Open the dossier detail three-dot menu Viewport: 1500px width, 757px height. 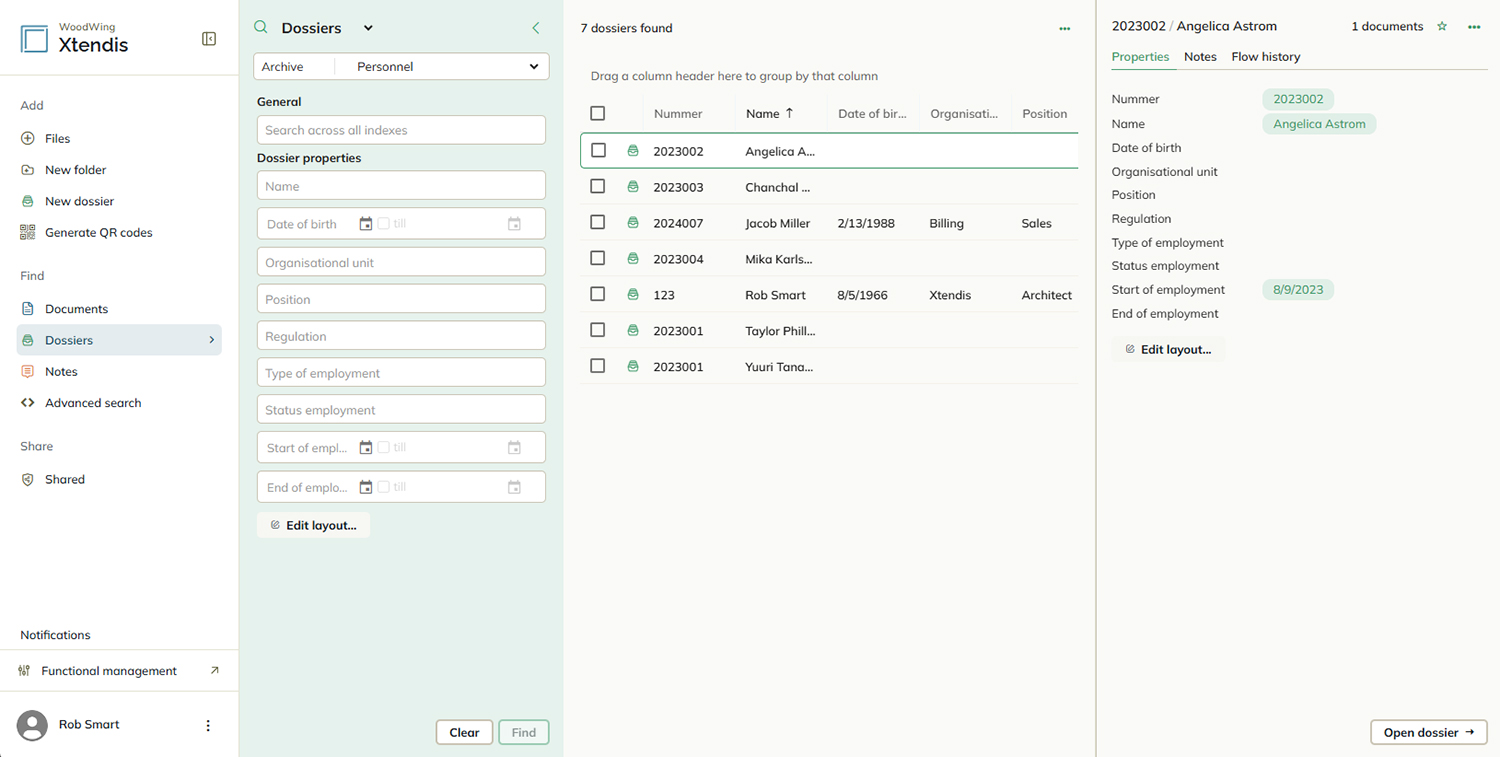(x=1474, y=27)
